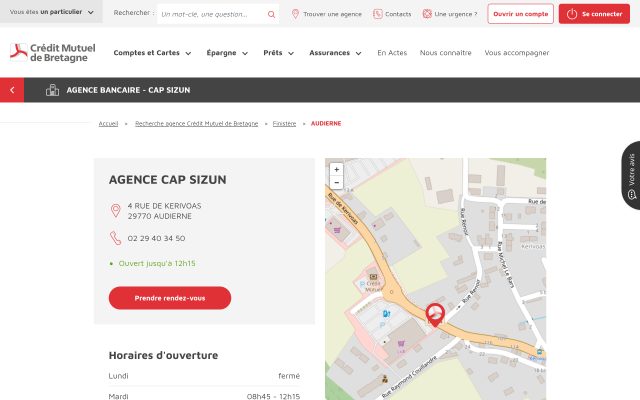Expand the Prêts menu
This screenshot has height=400, width=640.
[278, 53]
